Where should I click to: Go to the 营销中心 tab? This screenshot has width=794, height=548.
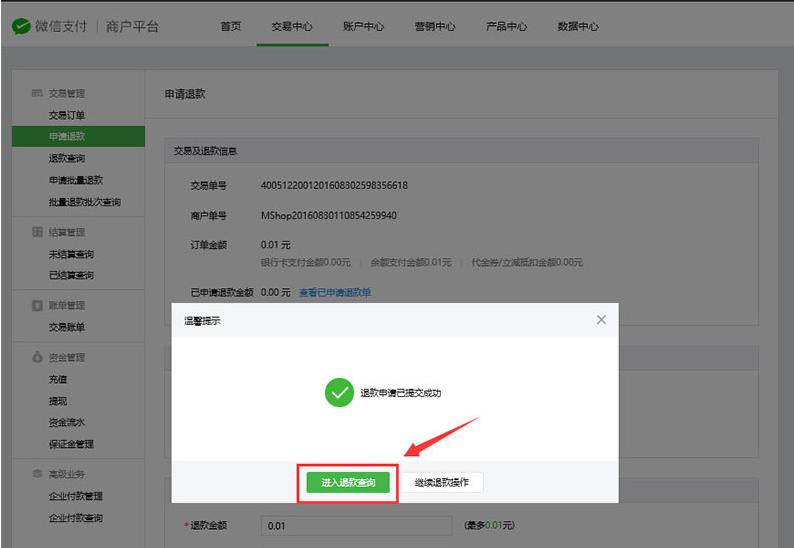(435, 27)
